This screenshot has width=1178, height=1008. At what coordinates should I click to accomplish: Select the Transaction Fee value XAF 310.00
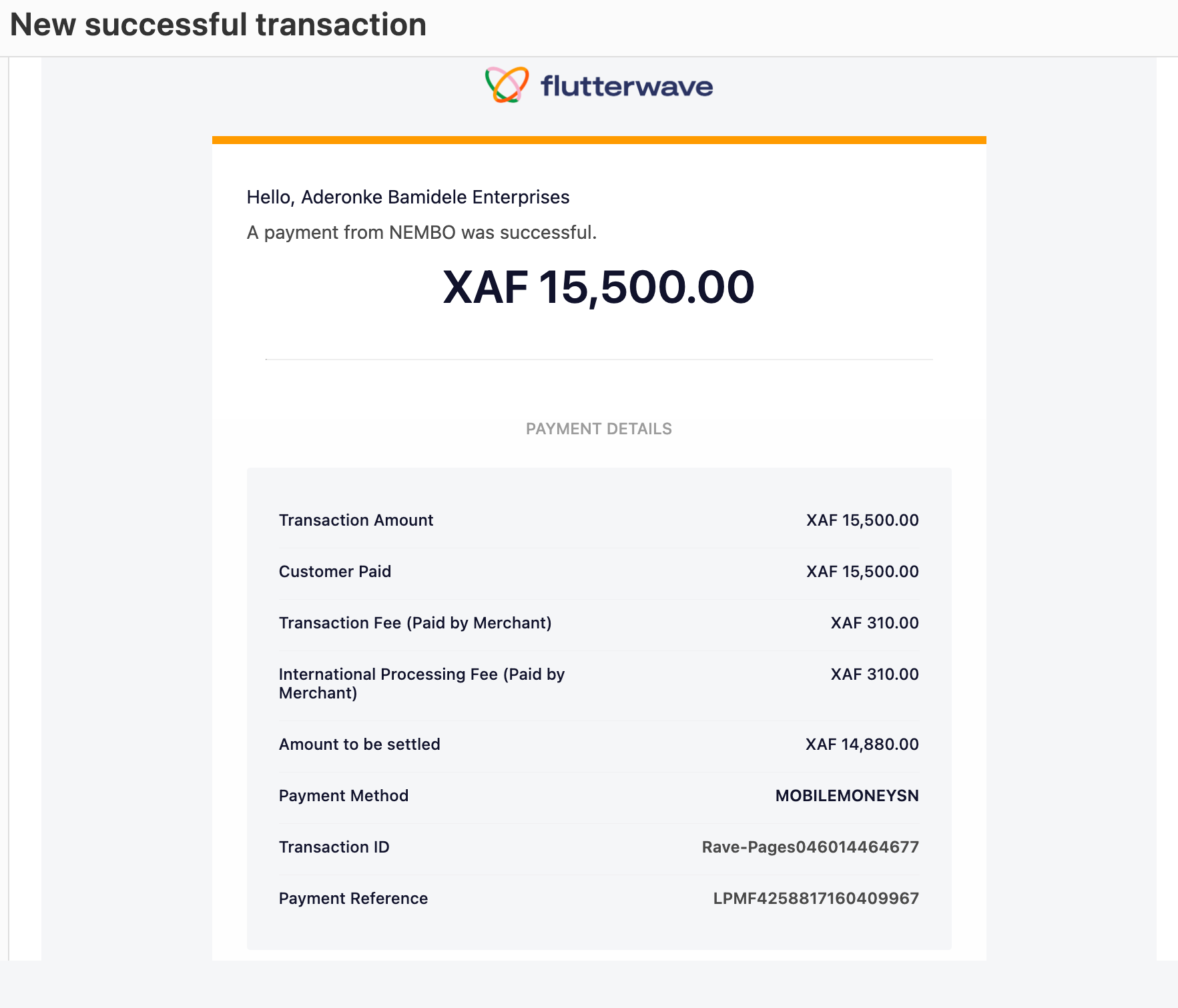pos(874,623)
